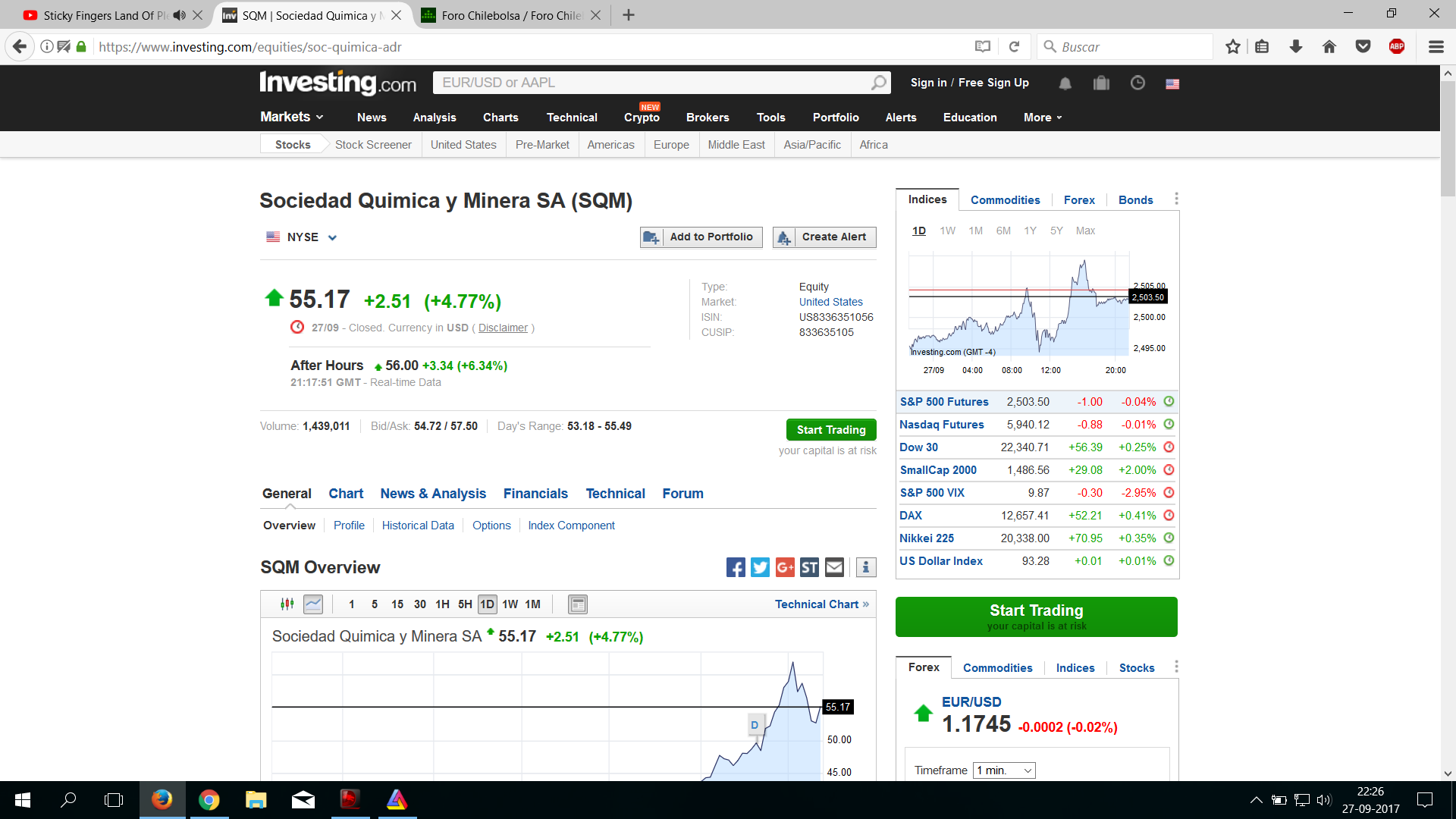Click the Investing.com logo

[x=337, y=83]
